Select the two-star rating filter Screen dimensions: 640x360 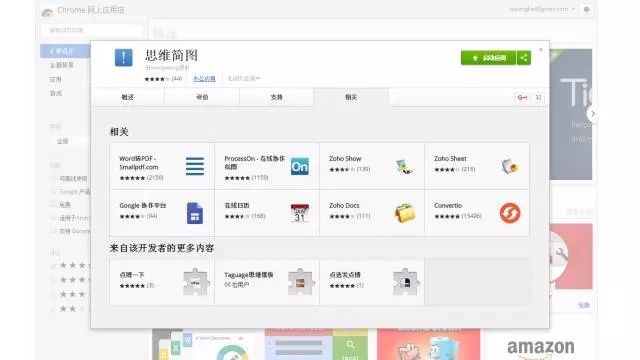coord(68,309)
